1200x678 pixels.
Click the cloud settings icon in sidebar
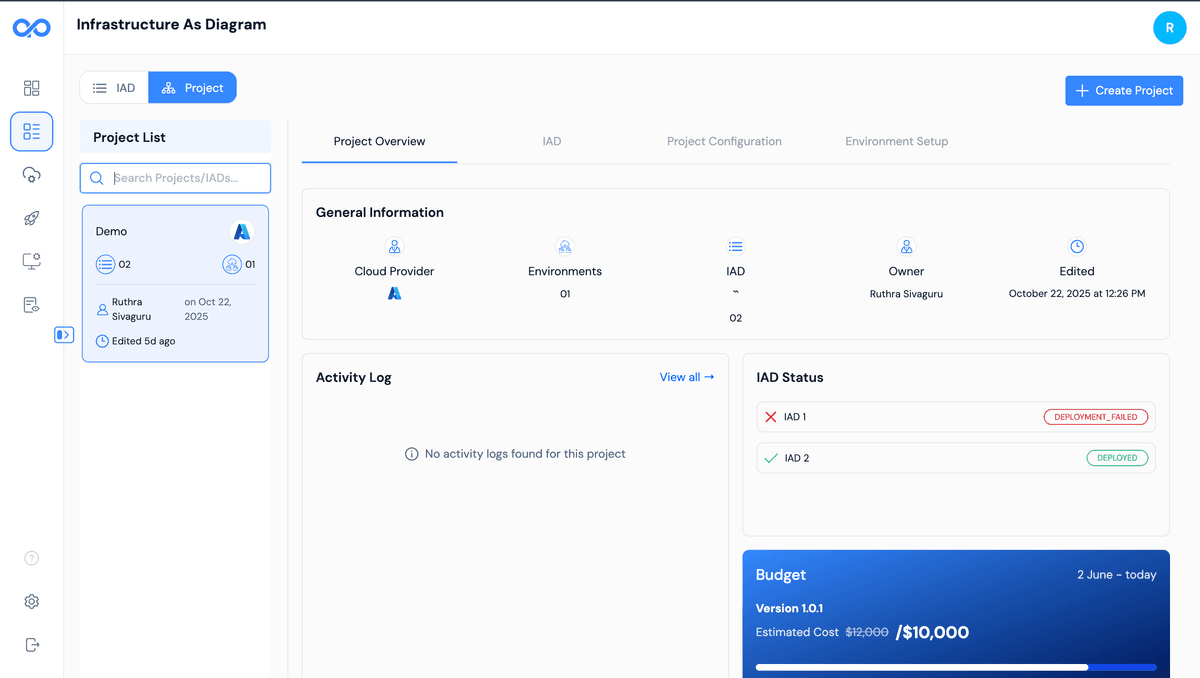point(31,174)
